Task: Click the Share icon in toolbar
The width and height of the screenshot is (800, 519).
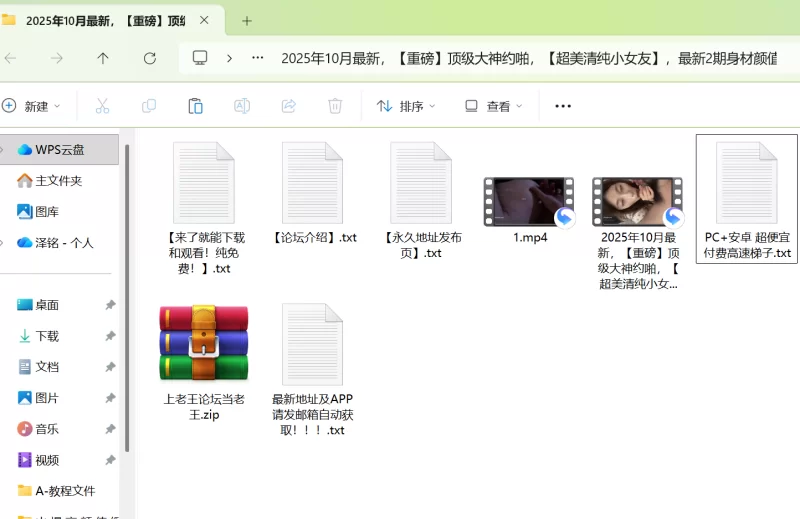Action: pos(289,106)
